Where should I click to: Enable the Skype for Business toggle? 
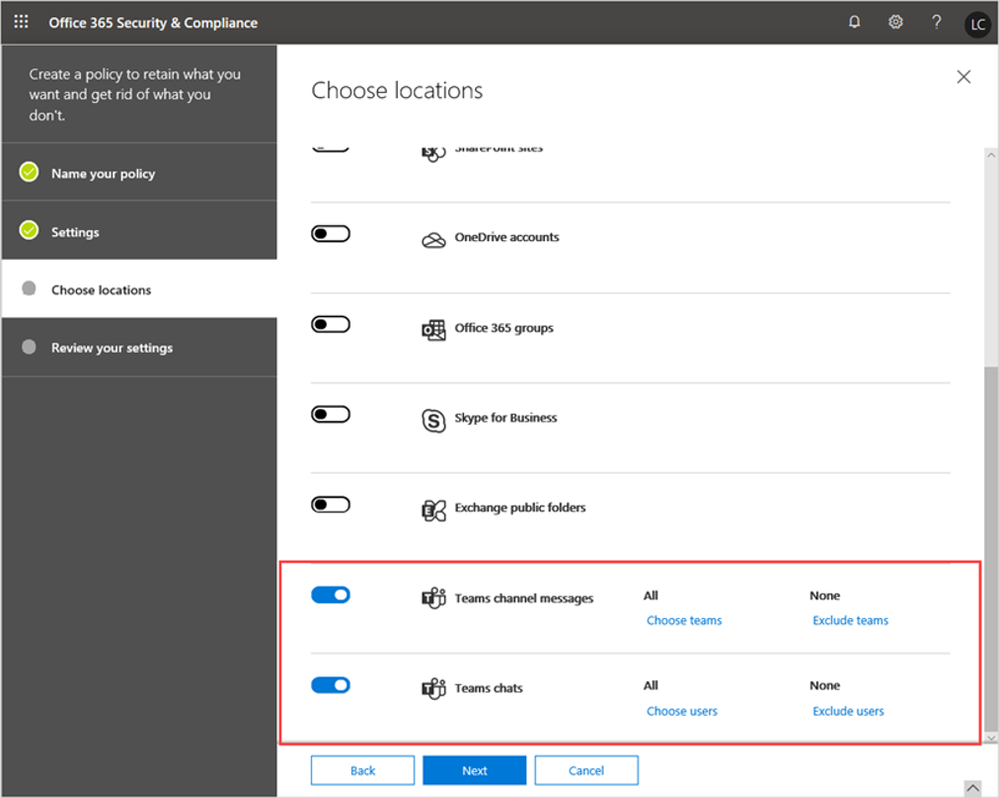pyautogui.click(x=331, y=415)
